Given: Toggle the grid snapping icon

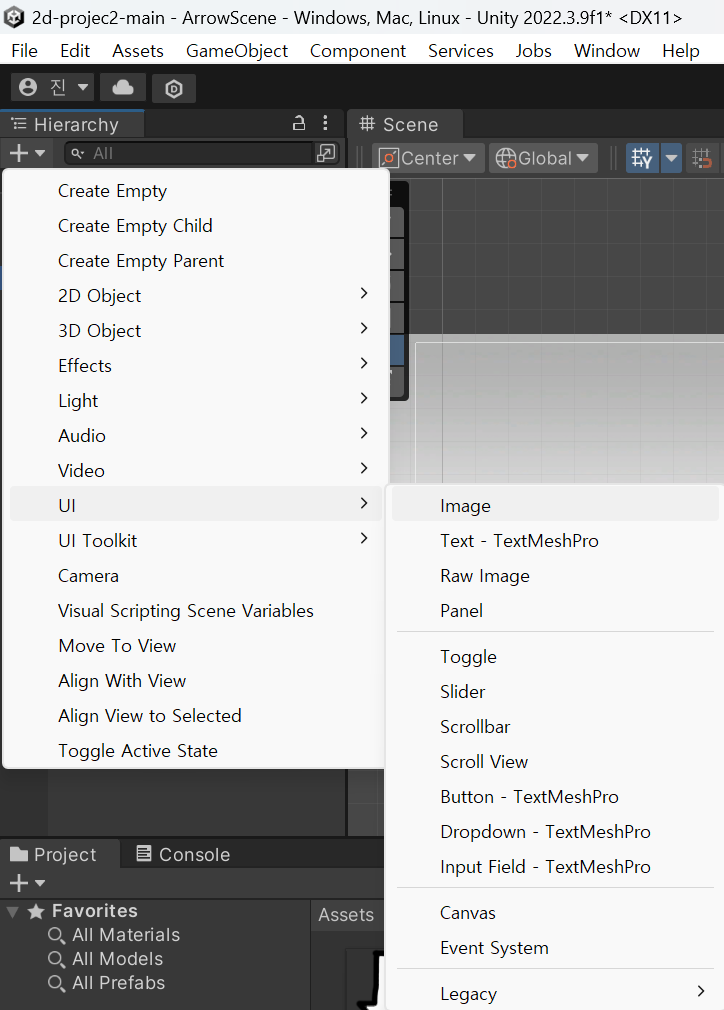Looking at the screenshot, I should (701, 158).
